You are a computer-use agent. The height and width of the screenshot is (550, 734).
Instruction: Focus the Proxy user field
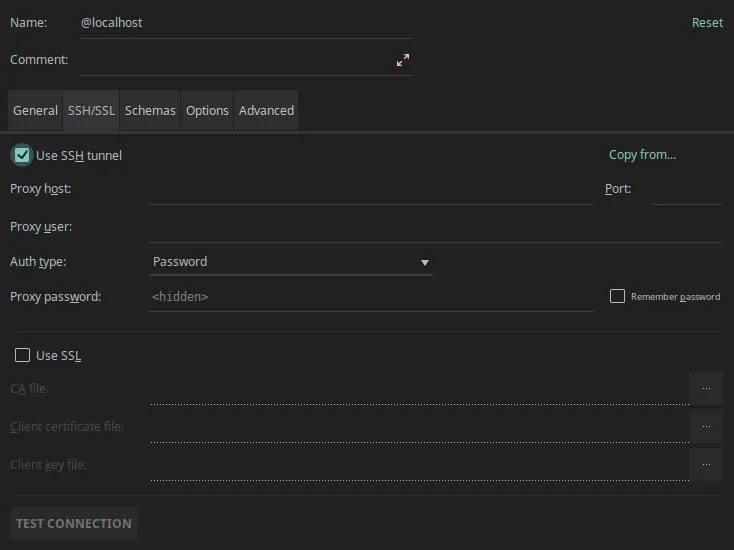[x=435, y=228]
